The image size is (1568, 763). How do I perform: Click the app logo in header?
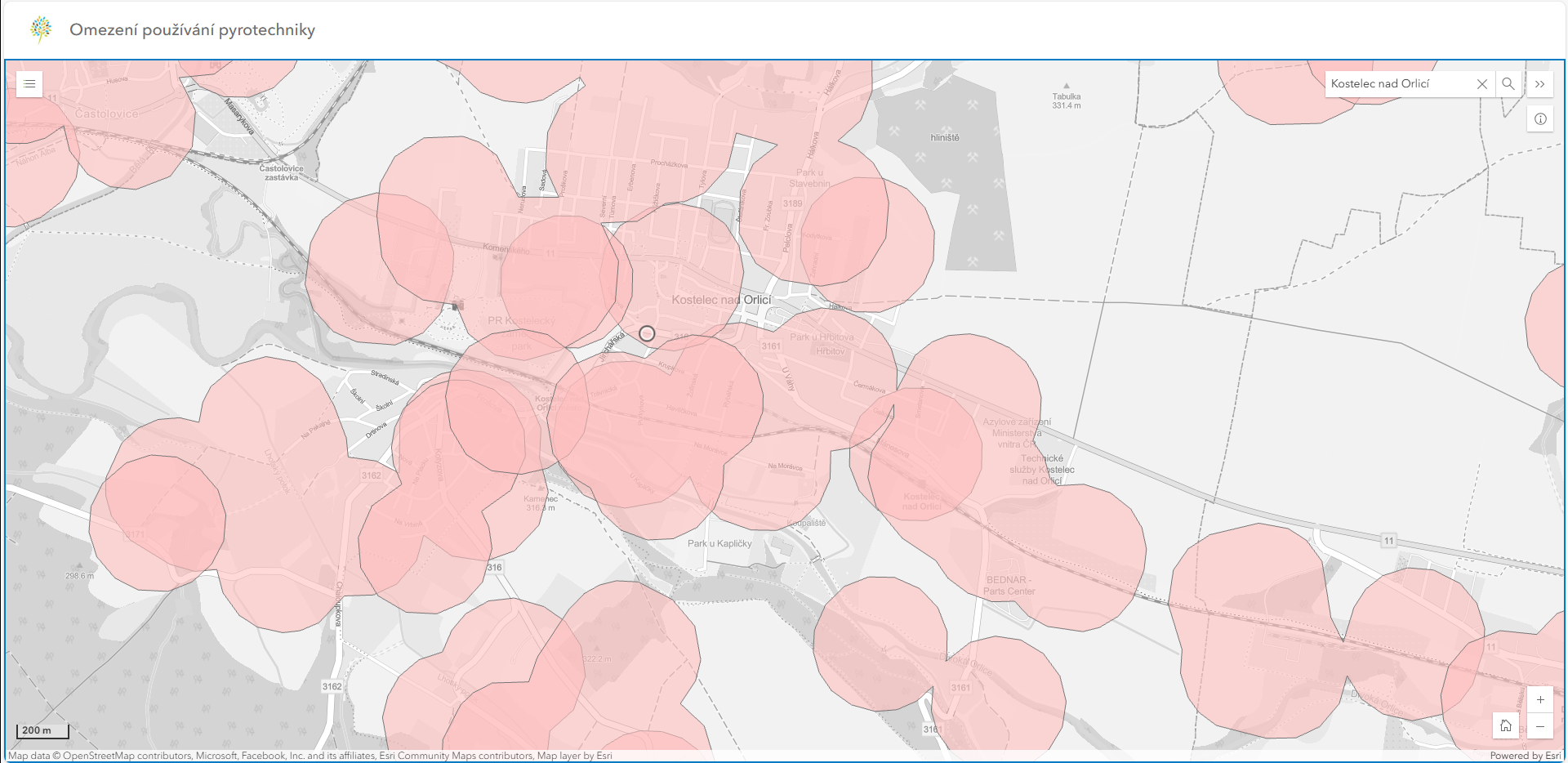pyautogui.click(x=41, y=29)
